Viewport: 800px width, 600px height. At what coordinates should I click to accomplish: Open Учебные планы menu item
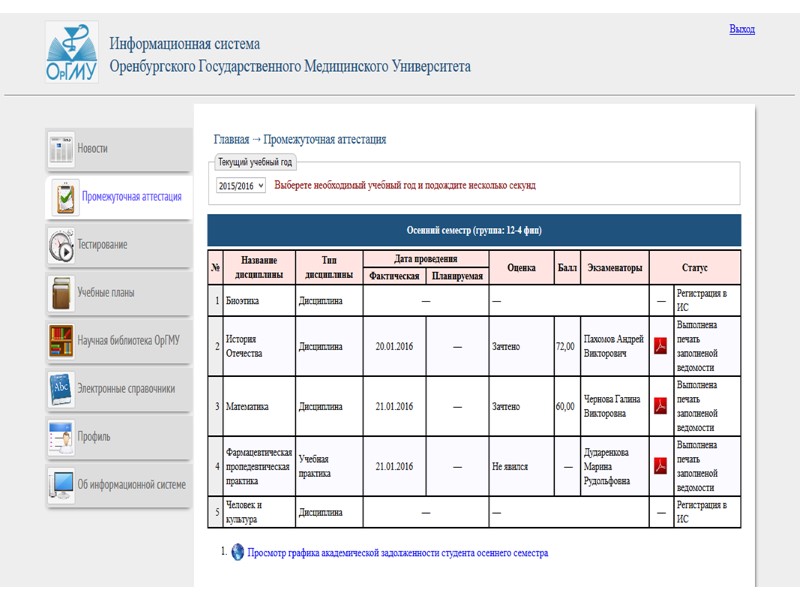(119, 293)
